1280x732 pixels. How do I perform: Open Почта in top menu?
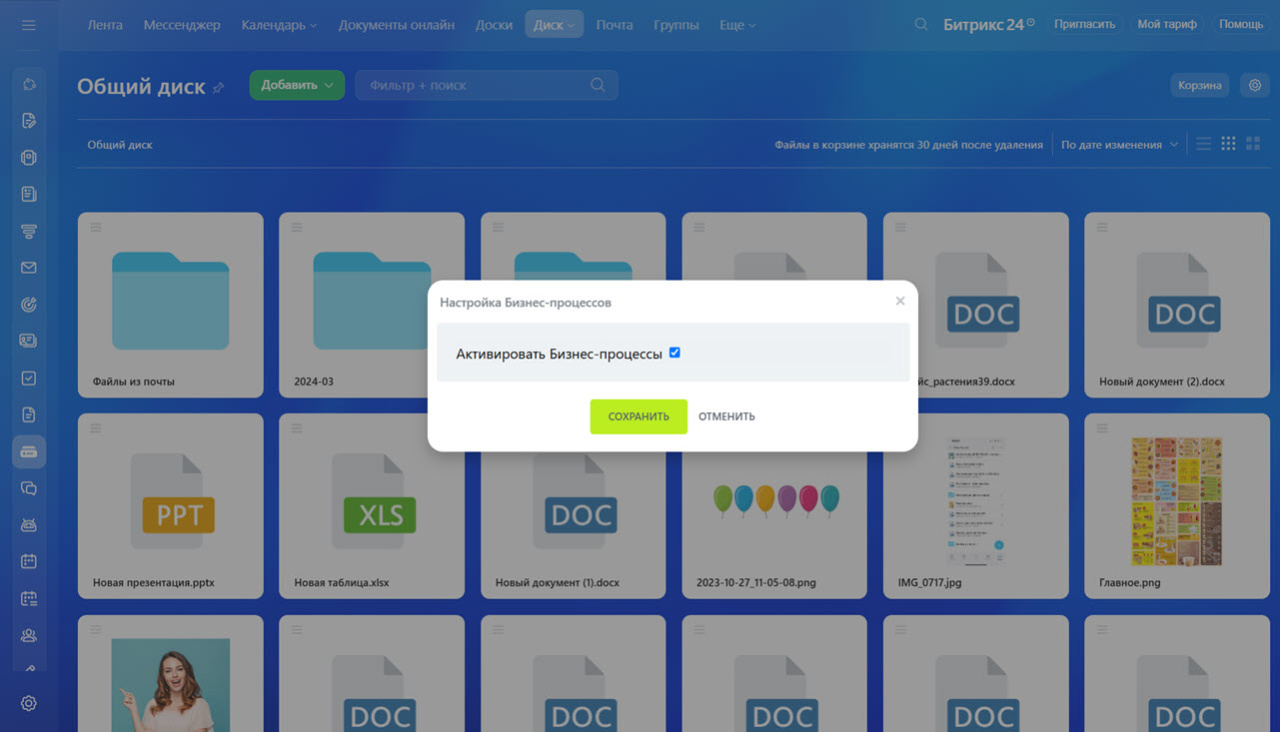(x=614, y=25)
